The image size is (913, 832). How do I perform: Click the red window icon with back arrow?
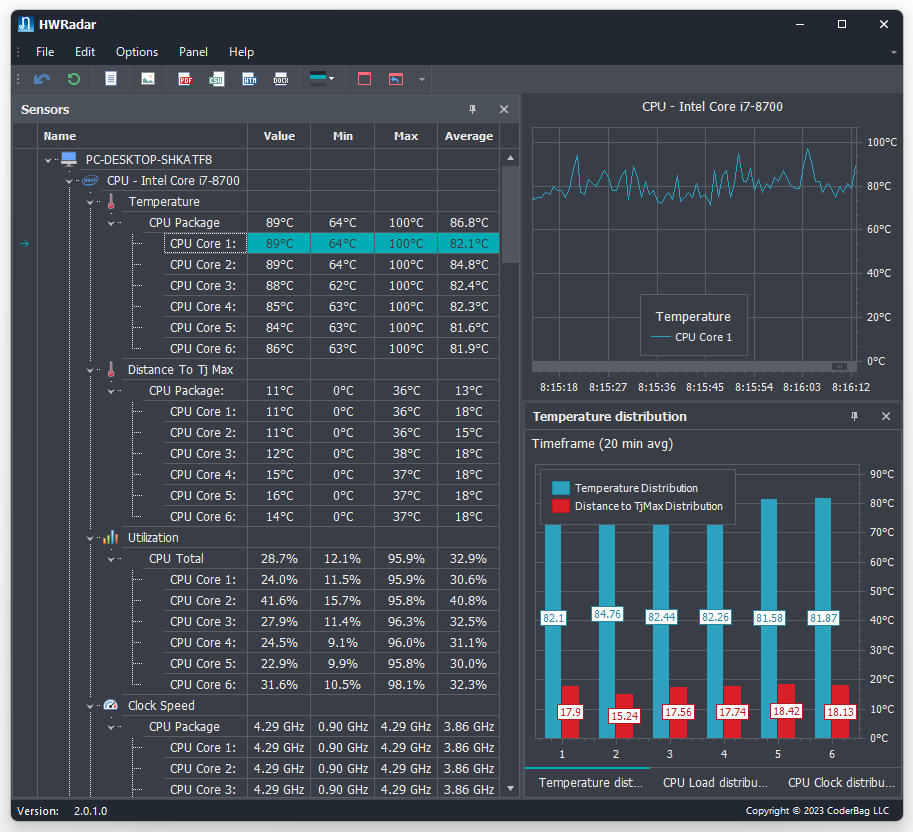(396, 79)
